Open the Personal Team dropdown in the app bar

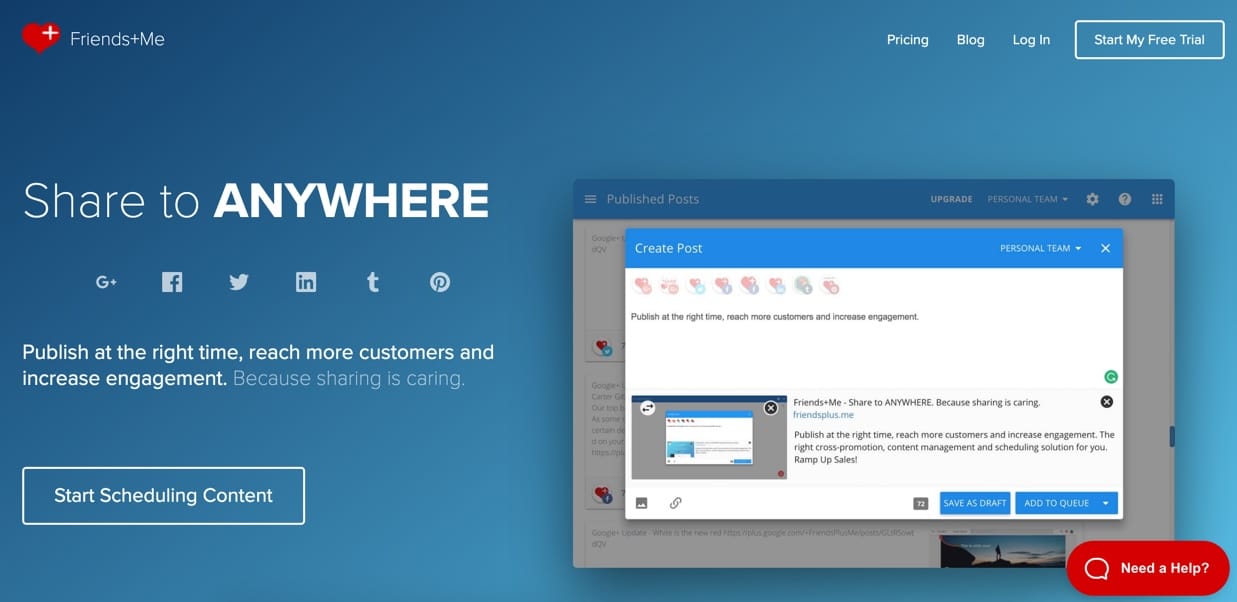click(1027, 199)
